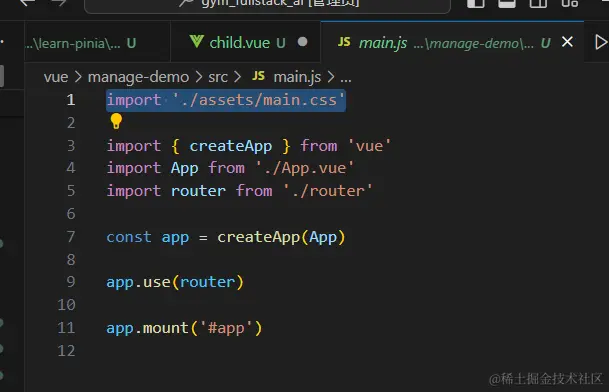The height and width of the screenshot is (392, 609).
Task: Select the main.js manage-demo tab
Action: coord(452,42)
